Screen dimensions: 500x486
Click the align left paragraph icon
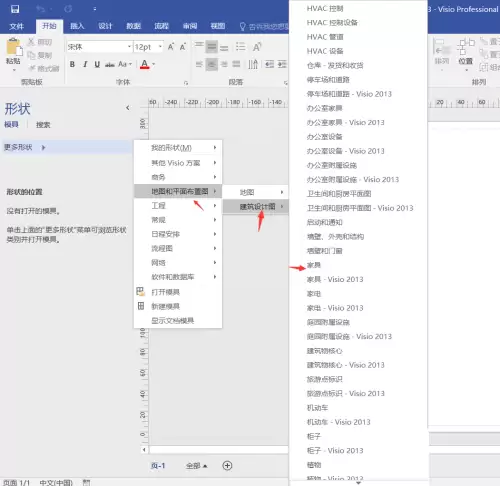tap(199, 64)
